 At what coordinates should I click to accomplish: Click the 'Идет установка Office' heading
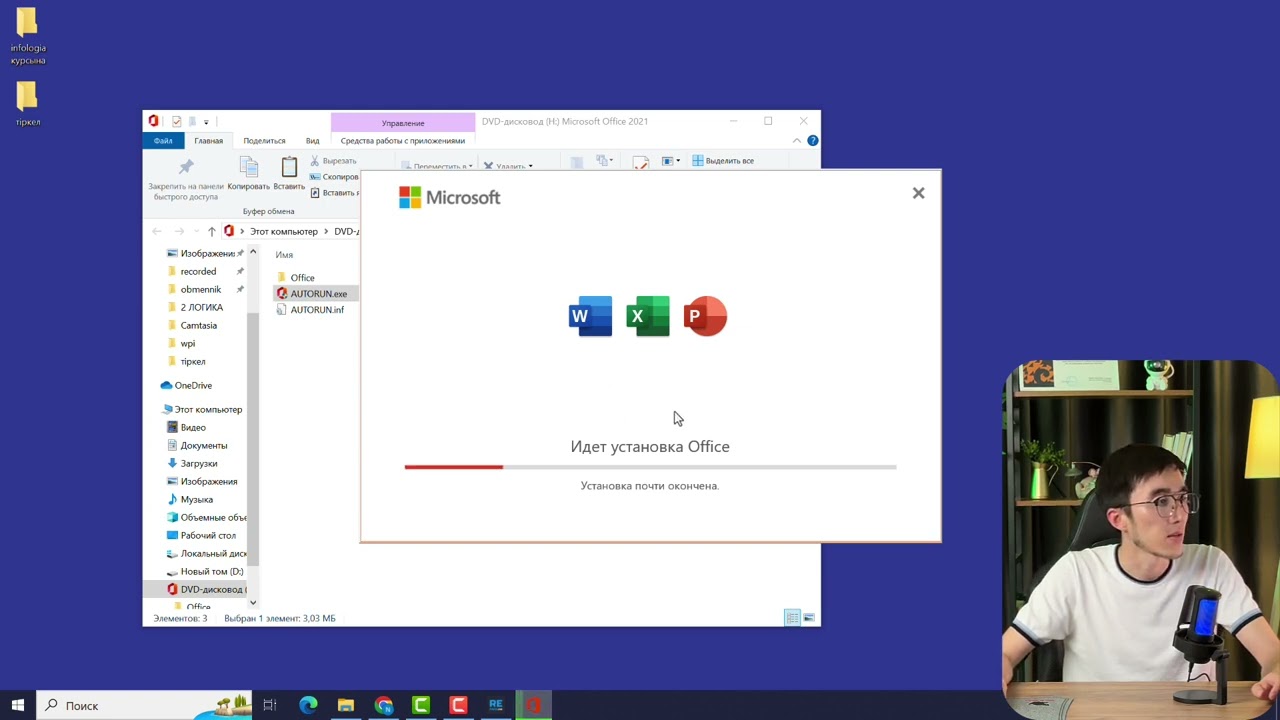point(650,446)
